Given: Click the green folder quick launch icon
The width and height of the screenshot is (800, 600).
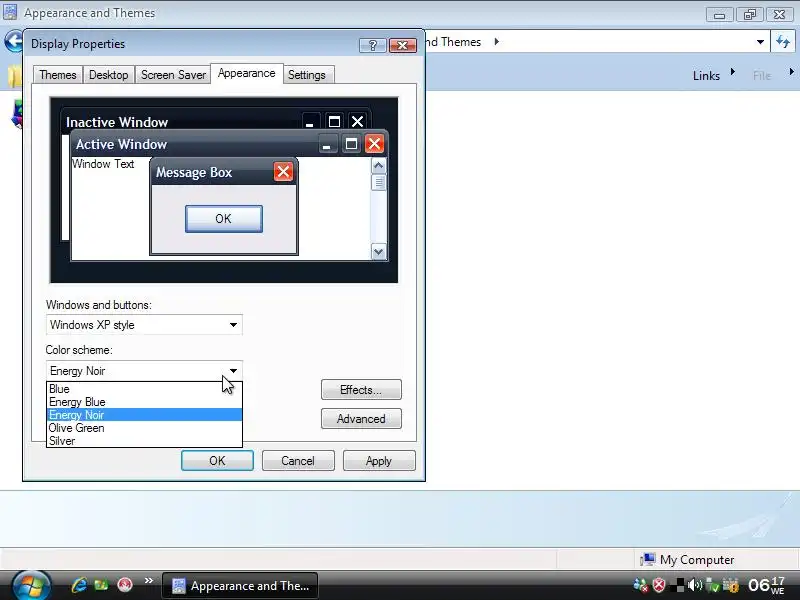Looking at the screenshot, I should coord(102,585).
